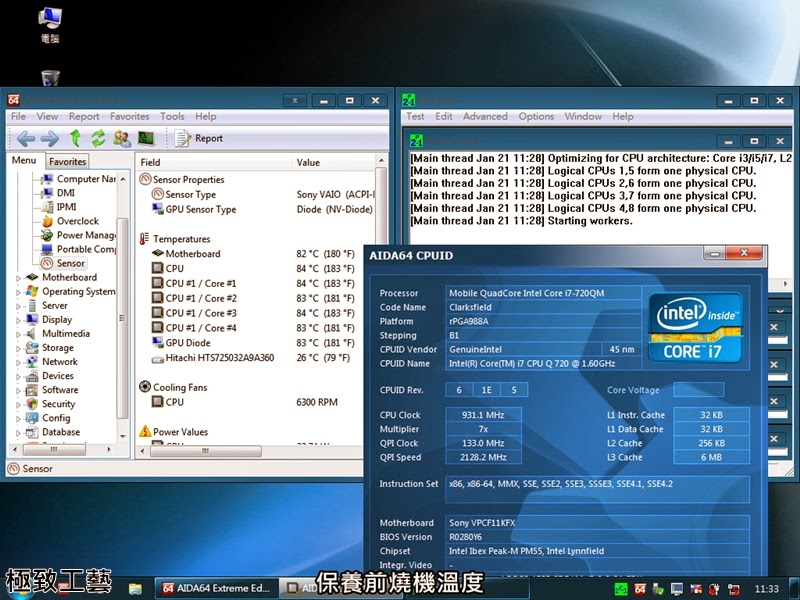Open the Favorites menu in AIDA64
The width and height of the screenshot is (800, 600).
coord(130,116)
